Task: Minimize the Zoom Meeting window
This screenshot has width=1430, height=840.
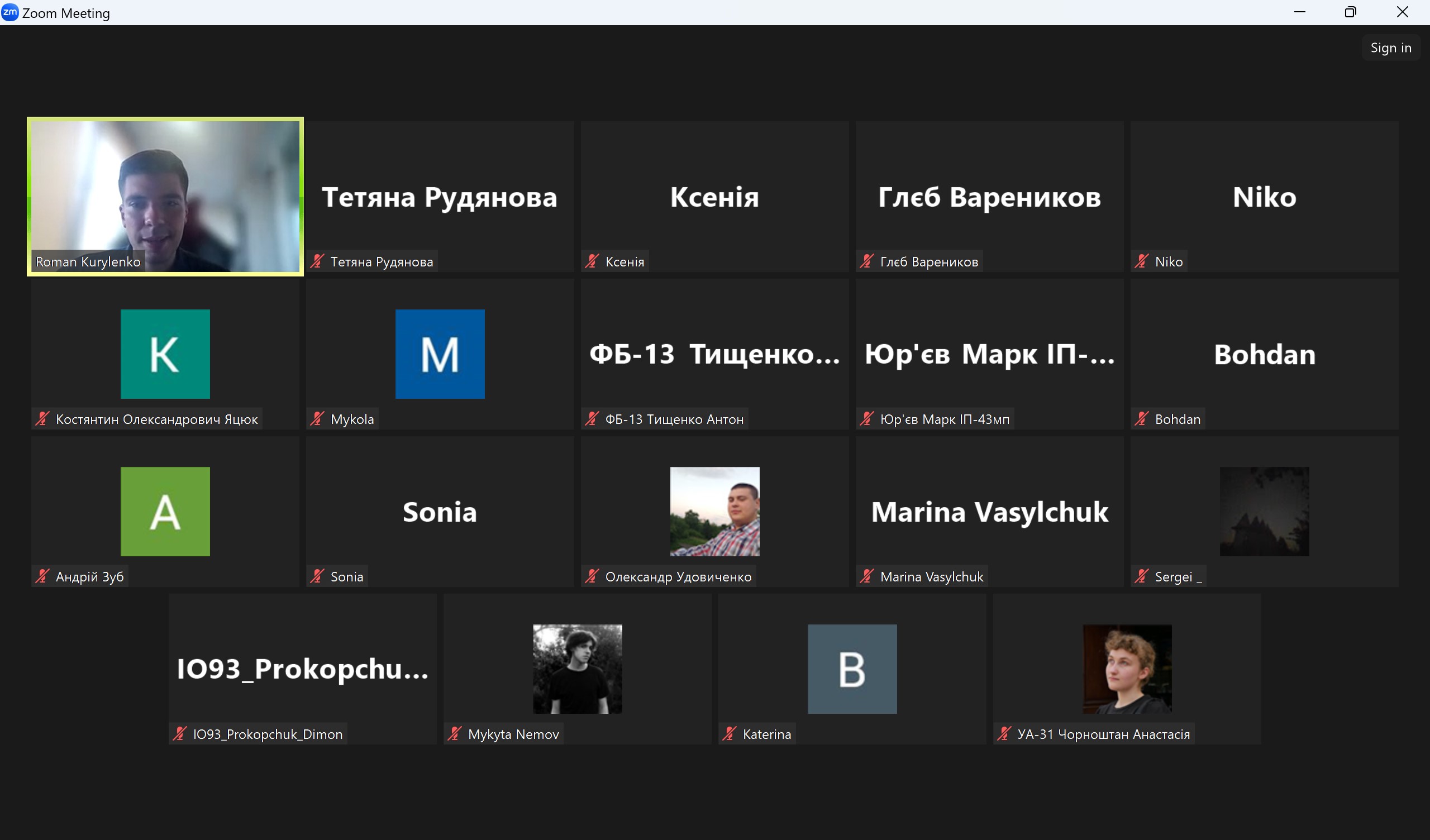Action: 1299,12
